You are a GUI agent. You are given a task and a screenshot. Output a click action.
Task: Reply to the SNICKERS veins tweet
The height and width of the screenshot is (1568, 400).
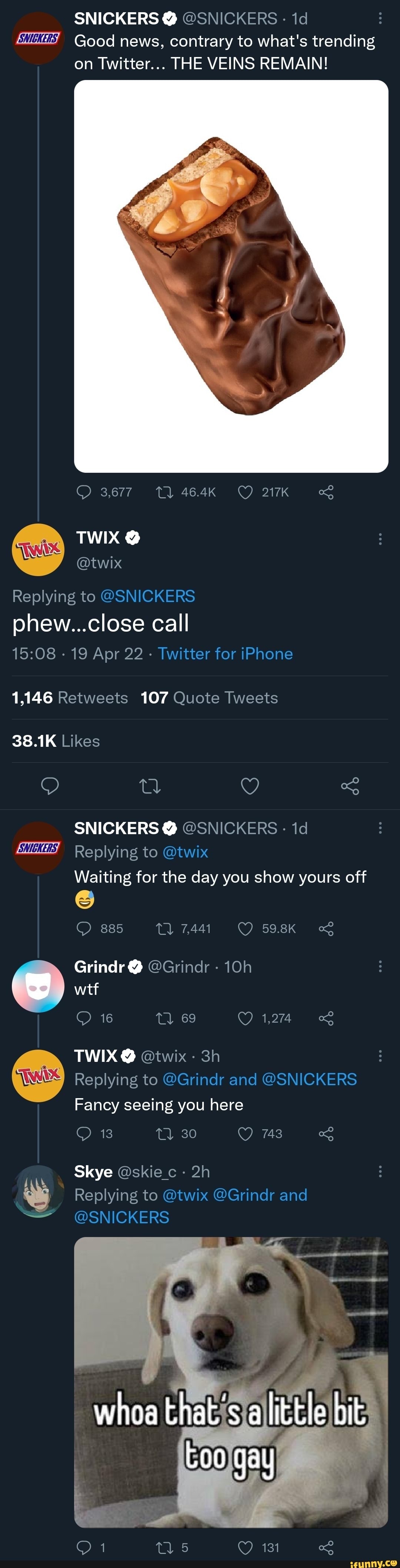click(83, 492)
